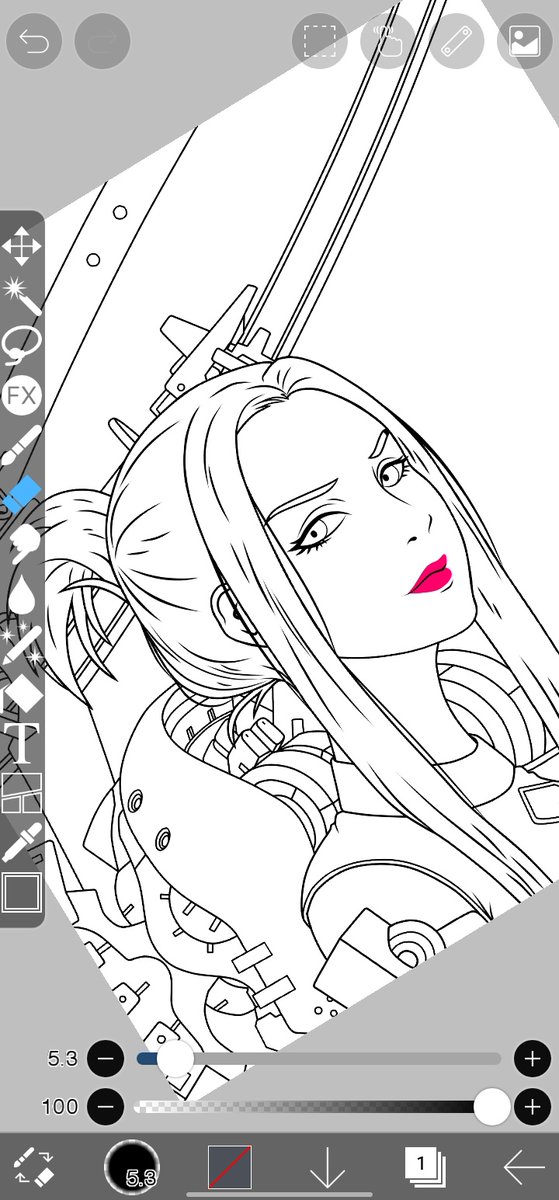559x1200 pixels.
Task: Select the Bucket fill tool
Action: pyautogui.click(x=21, y=693)
